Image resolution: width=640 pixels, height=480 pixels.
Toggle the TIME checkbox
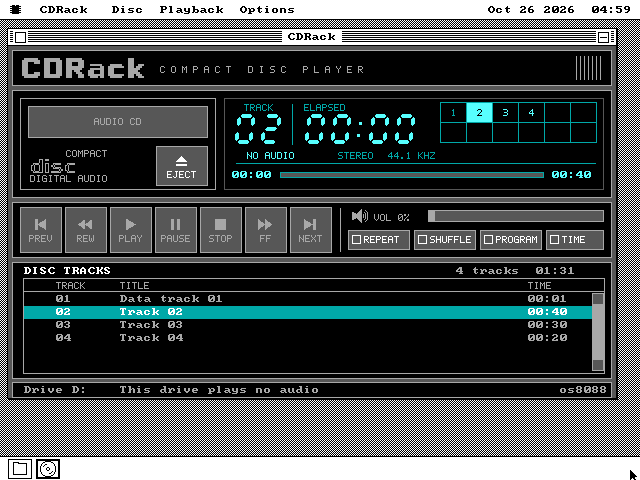click(575, 240)
